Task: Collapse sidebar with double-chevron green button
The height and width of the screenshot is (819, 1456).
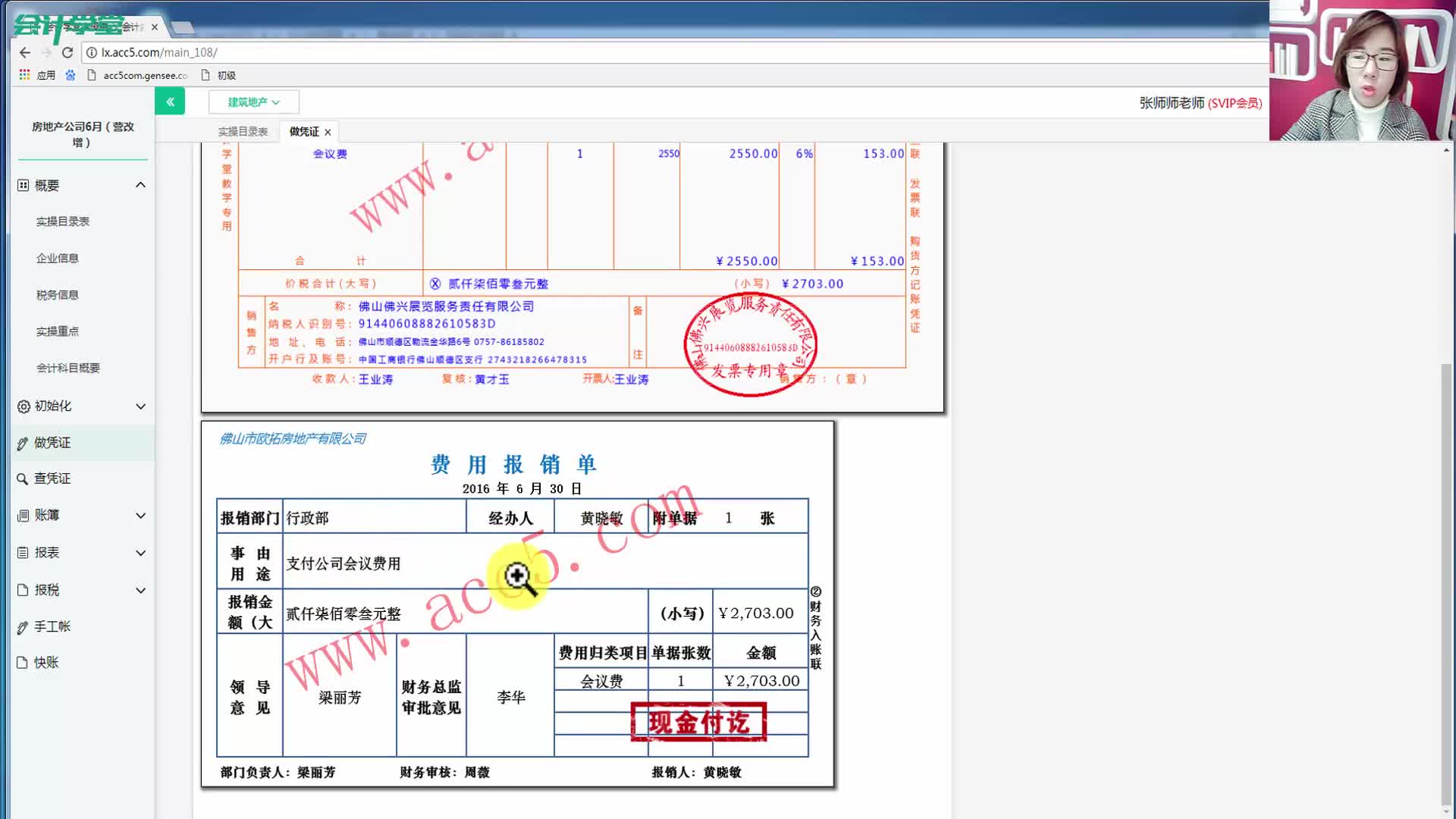Action: click(x=170, y=101)
